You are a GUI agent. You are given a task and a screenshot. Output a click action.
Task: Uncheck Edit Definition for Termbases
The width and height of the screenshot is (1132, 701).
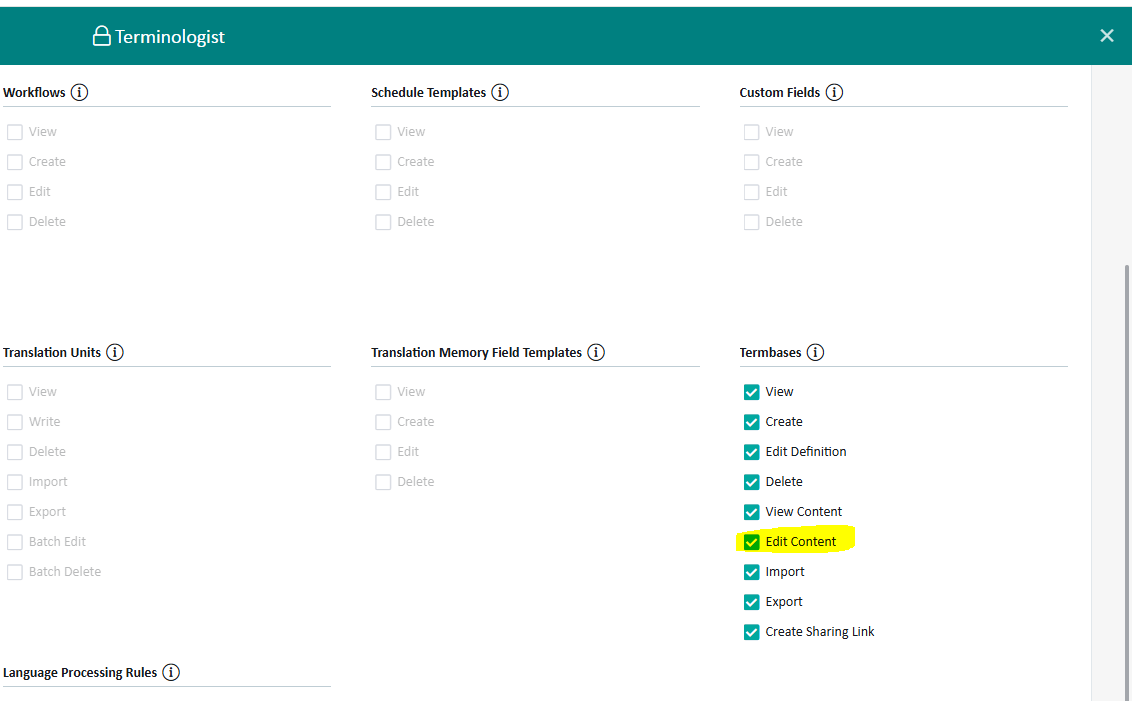(751, 451)
